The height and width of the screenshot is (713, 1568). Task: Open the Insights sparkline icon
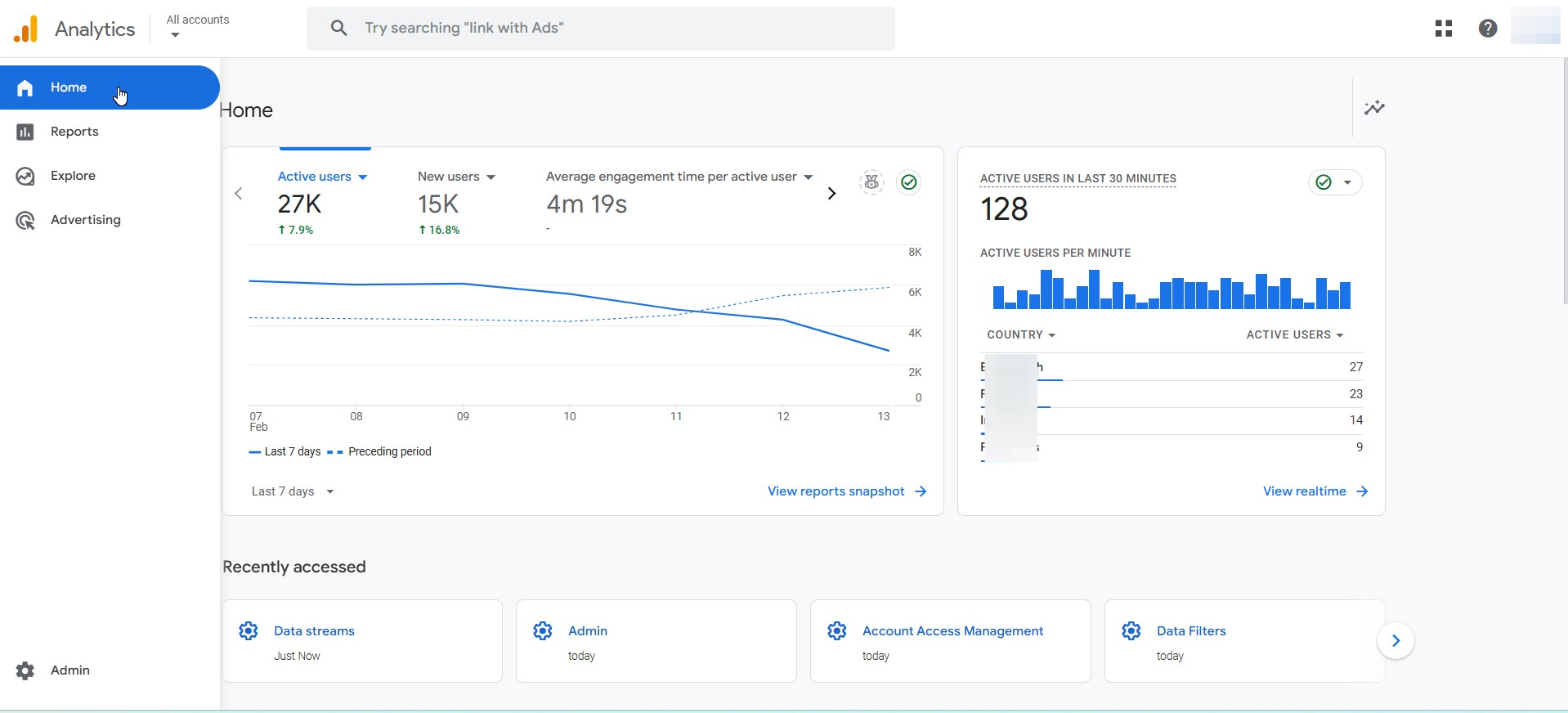1374,108
